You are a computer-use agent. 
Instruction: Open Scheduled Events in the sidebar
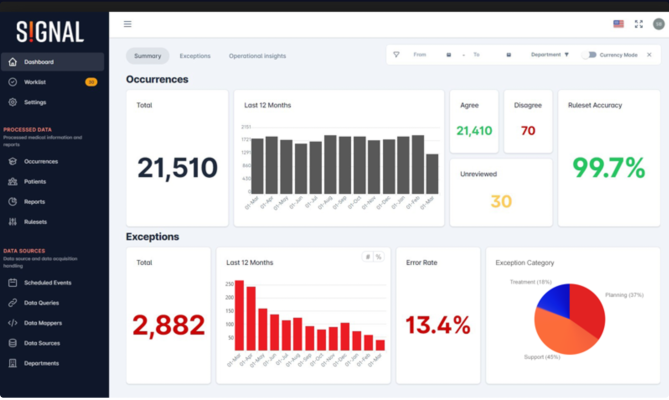tap(47, 283)
